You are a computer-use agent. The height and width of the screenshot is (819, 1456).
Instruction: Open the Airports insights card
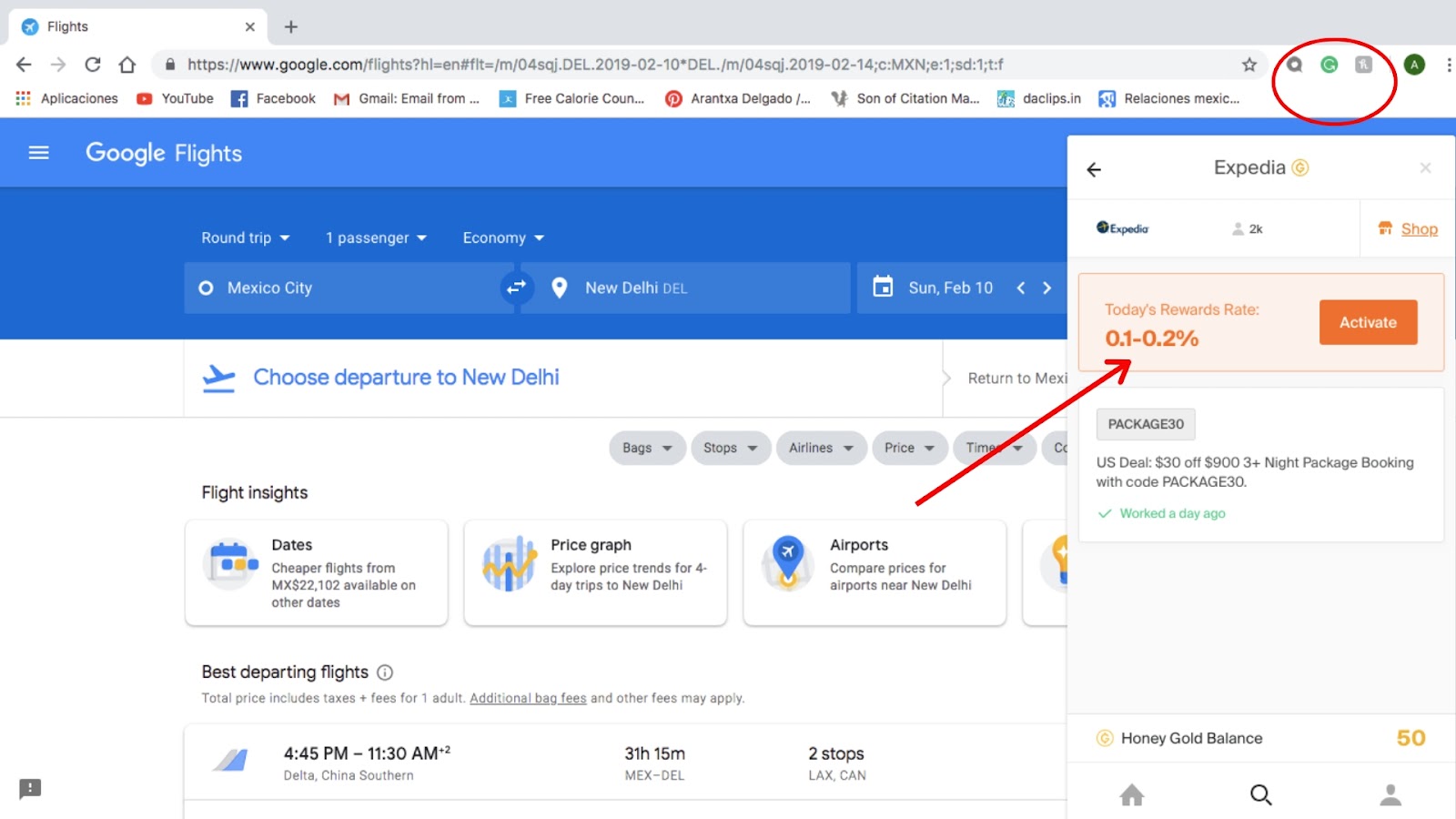click(x=875, y=572)
